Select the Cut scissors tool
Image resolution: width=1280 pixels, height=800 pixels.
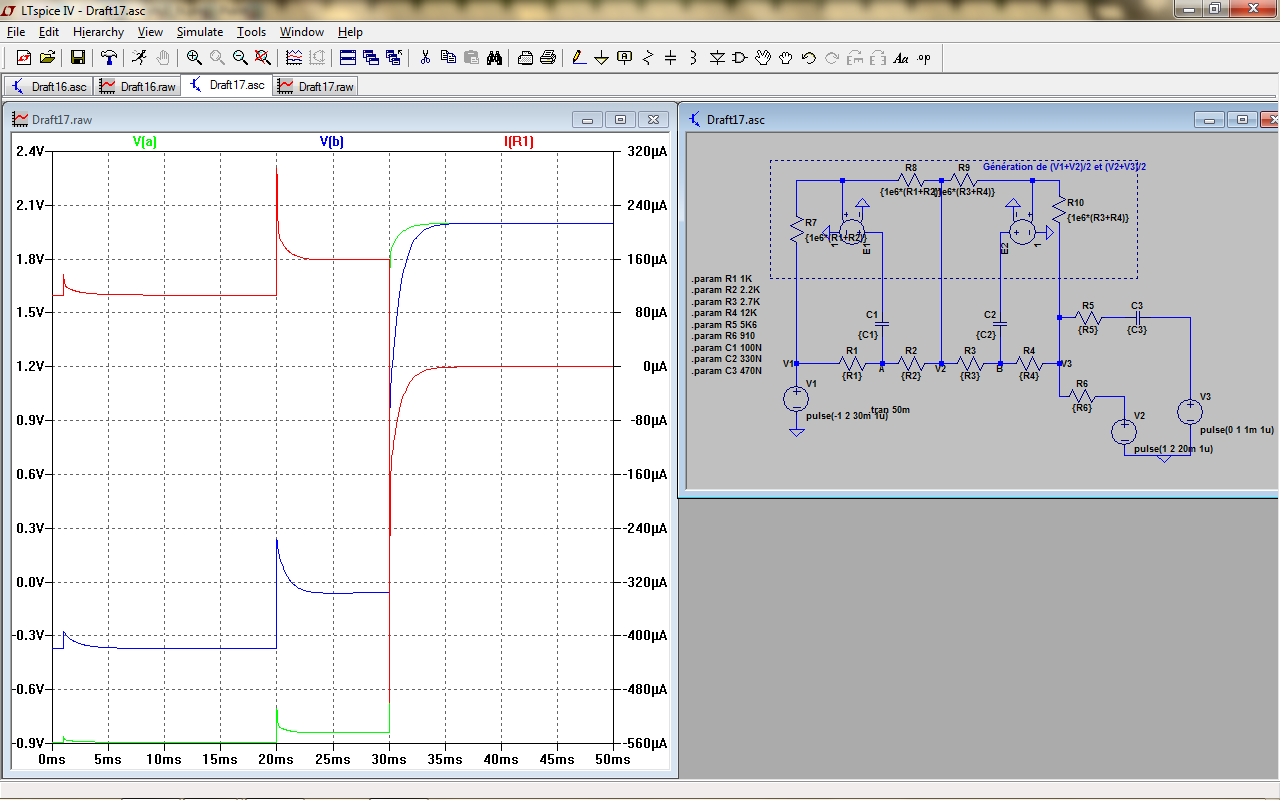click(x=425, y=58)
